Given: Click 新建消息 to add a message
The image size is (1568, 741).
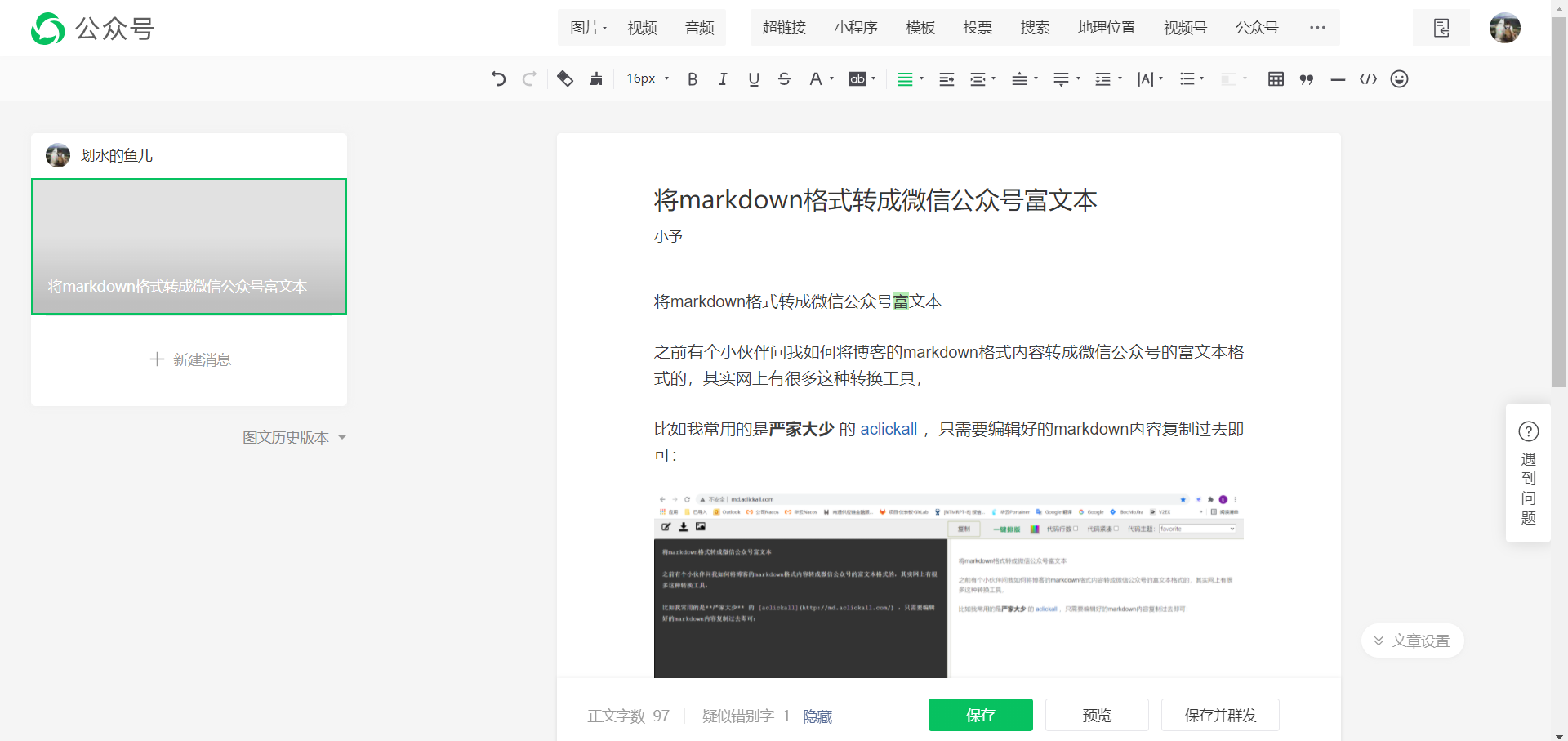Looking at the screenshot, I should (x=190, y=359).
